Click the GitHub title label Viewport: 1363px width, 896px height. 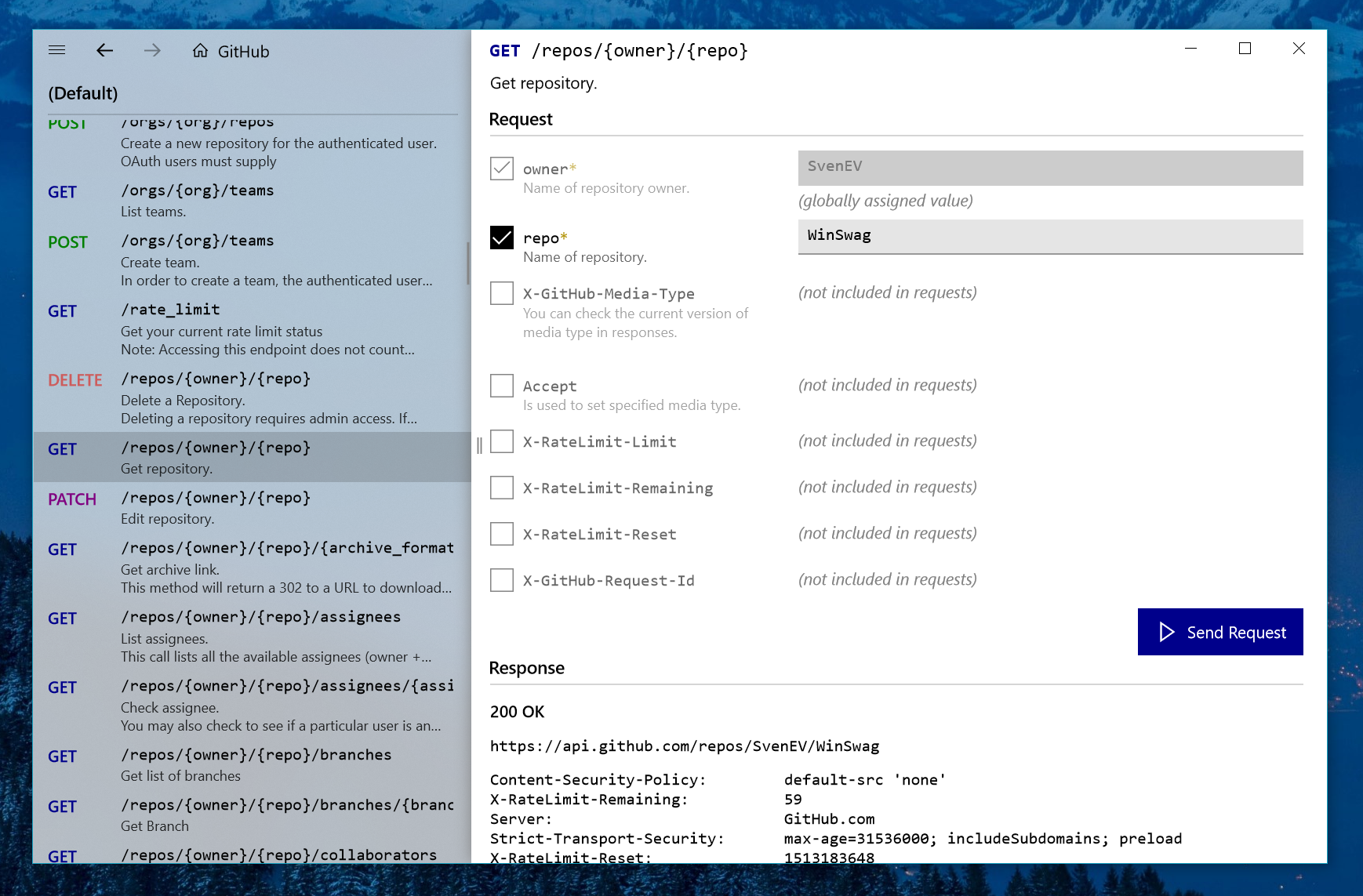[x=243, y=52]
